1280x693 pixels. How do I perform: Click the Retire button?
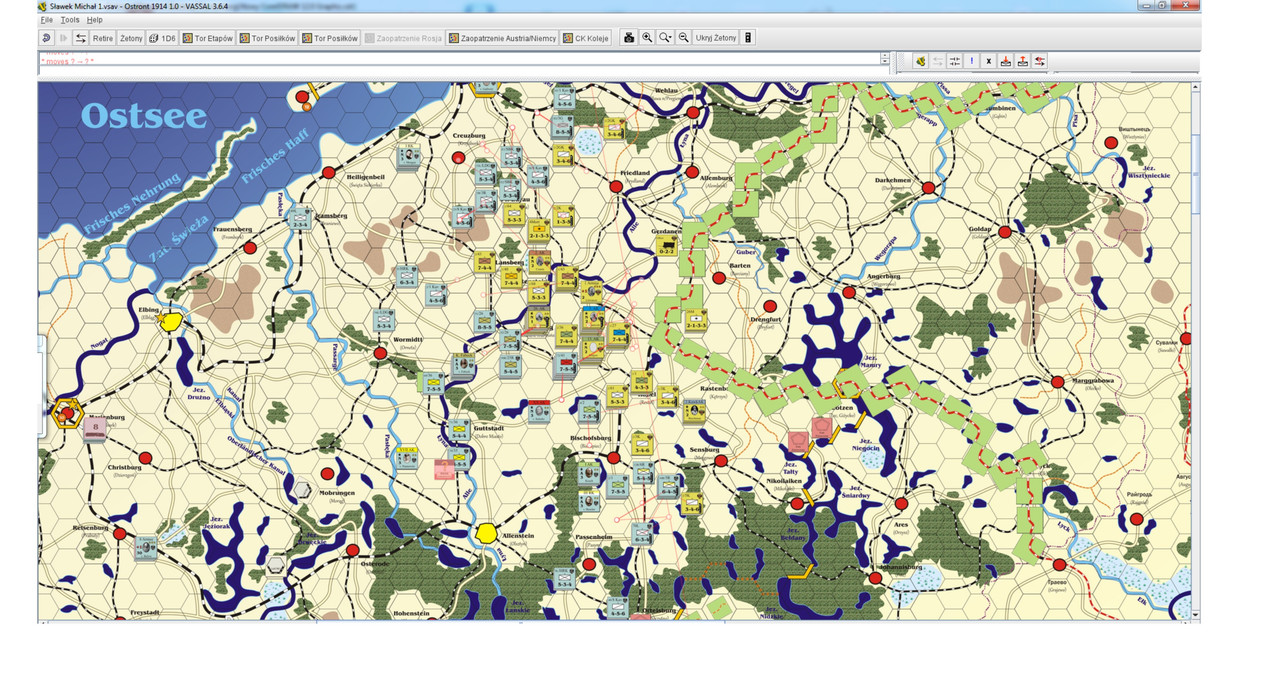point(103,38)
